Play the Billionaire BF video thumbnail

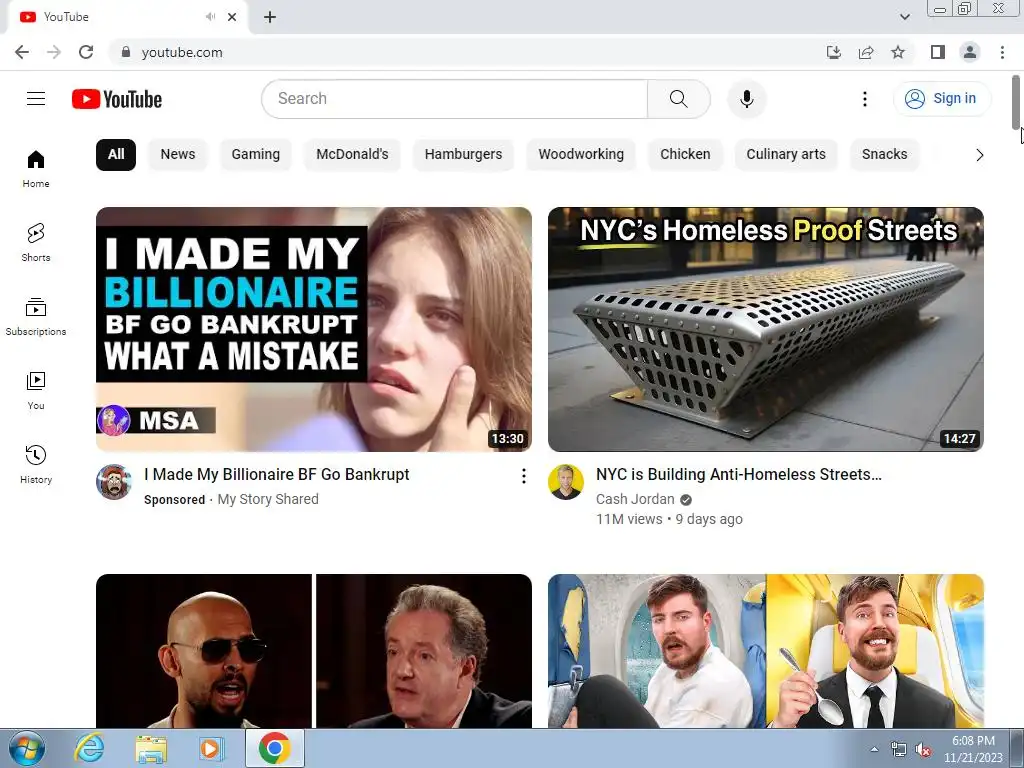coord(313,329)
